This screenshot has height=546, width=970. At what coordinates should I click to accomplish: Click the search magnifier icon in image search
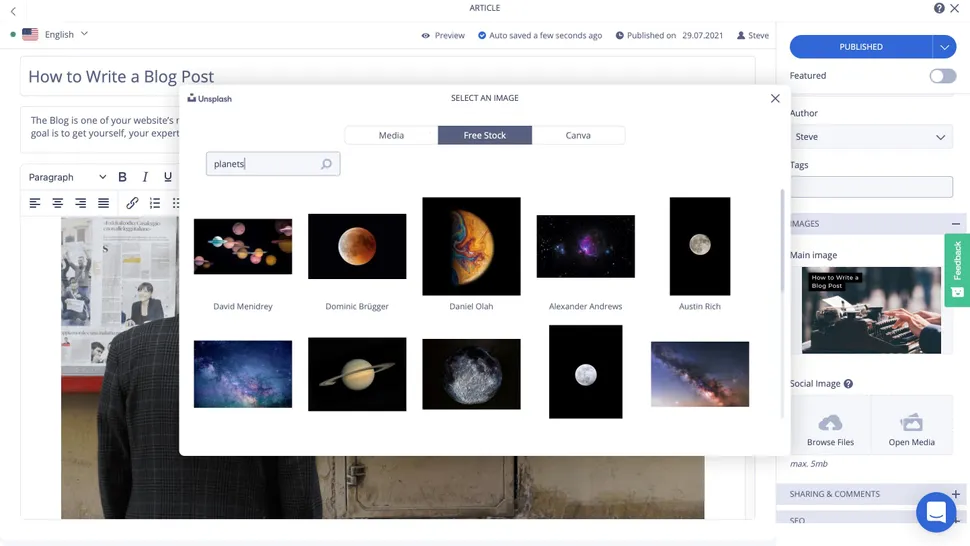[326, 164]
